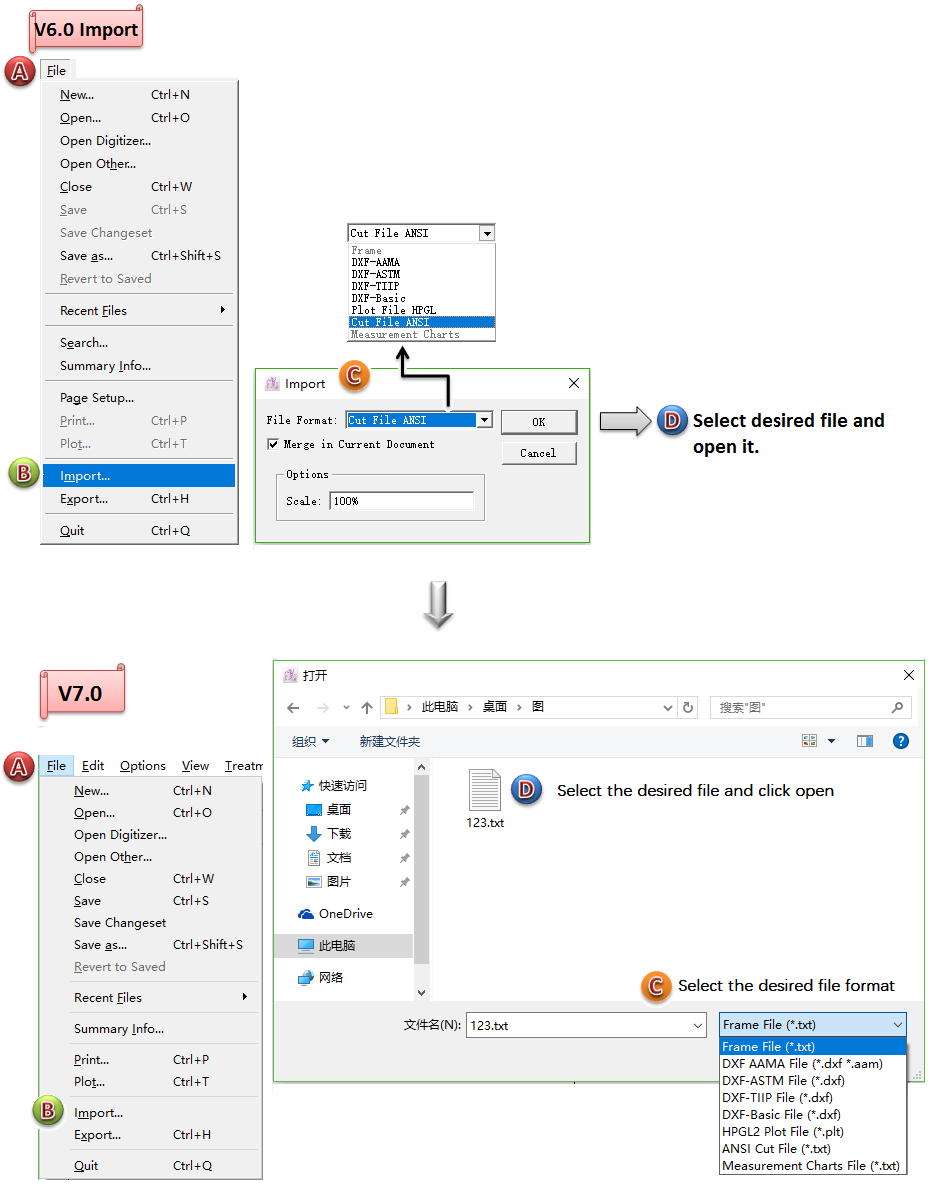The image size is (933, 1184).
Task: Click the search magnifier icon
Action: coord(897,708)
